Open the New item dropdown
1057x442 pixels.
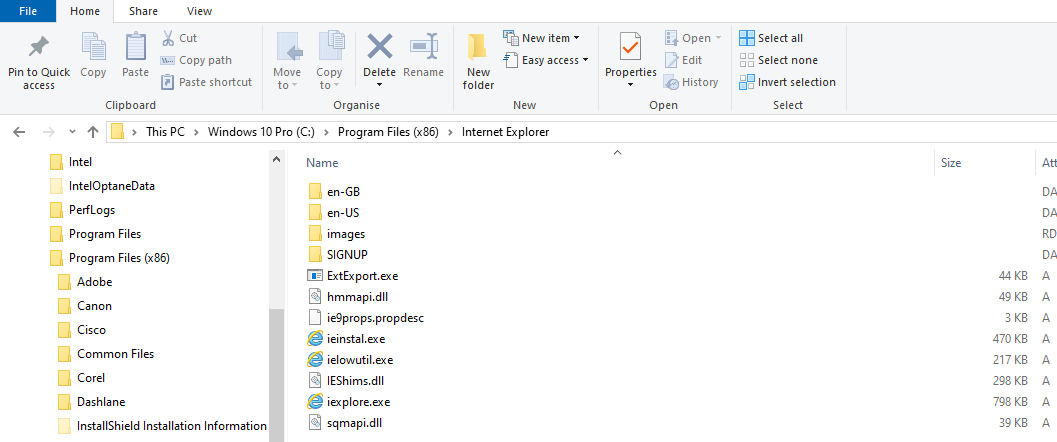(541, 38)
